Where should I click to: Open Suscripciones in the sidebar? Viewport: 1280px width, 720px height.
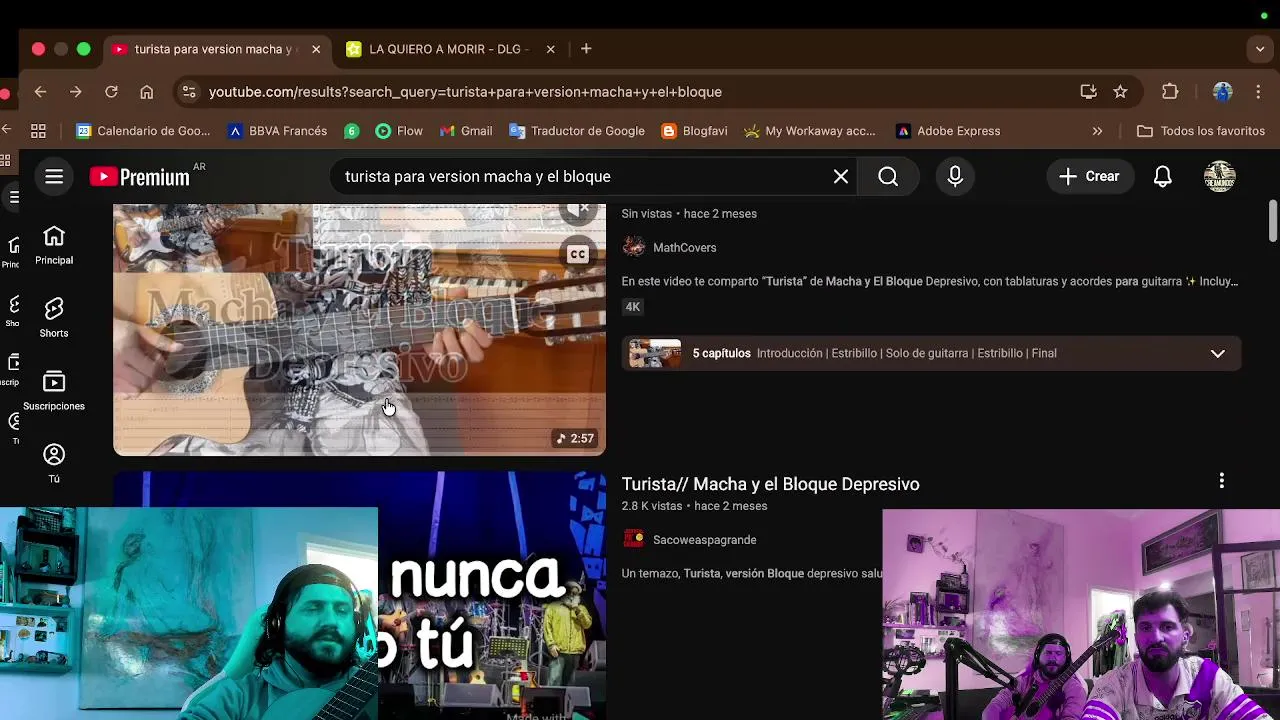pos(54,391)
